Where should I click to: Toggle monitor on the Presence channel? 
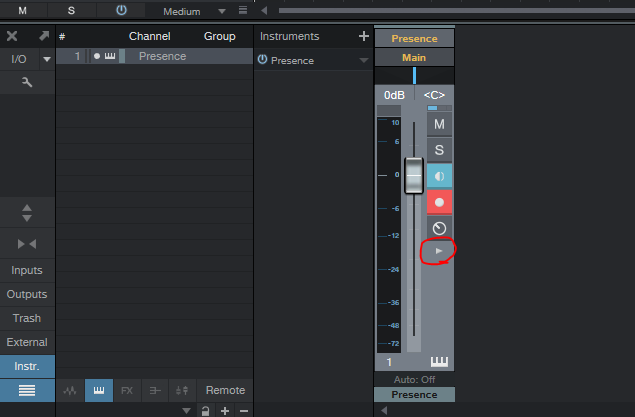tap(439, 176)
